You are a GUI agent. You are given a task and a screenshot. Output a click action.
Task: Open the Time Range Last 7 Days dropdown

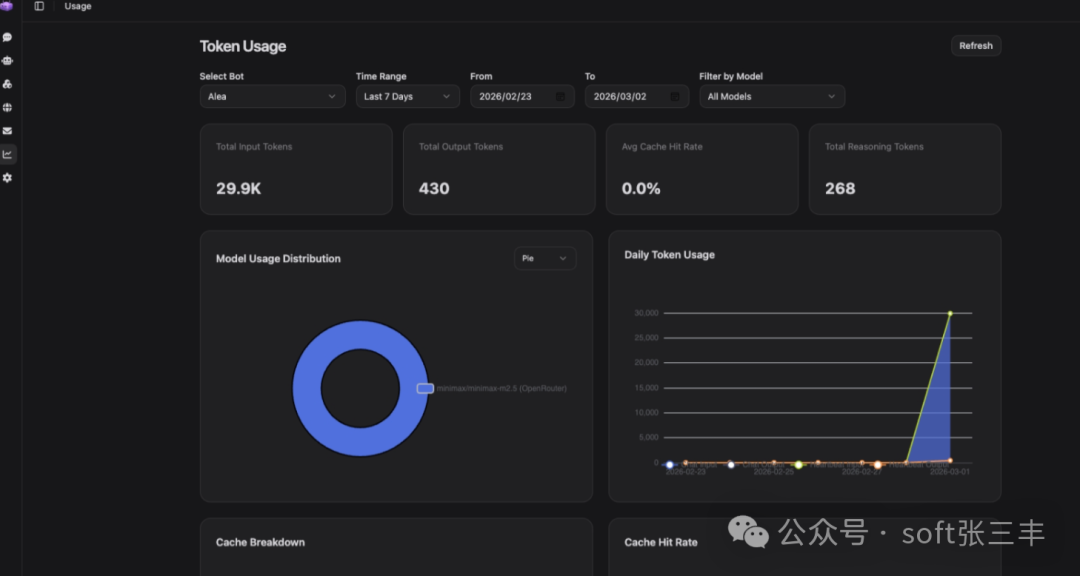[406, 97]
